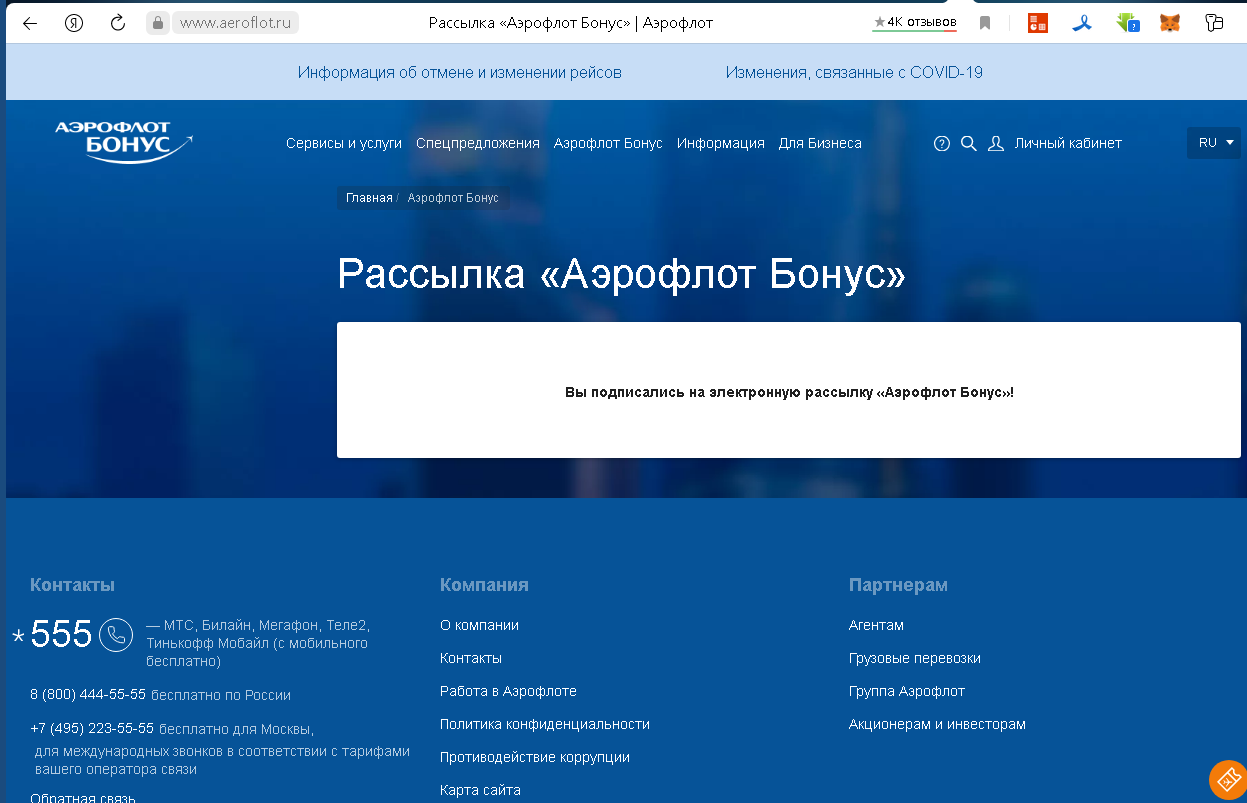The width and height of the screenshot is (1247, 803).
Task: Open Карта сайта link
Action: point(480,790)
